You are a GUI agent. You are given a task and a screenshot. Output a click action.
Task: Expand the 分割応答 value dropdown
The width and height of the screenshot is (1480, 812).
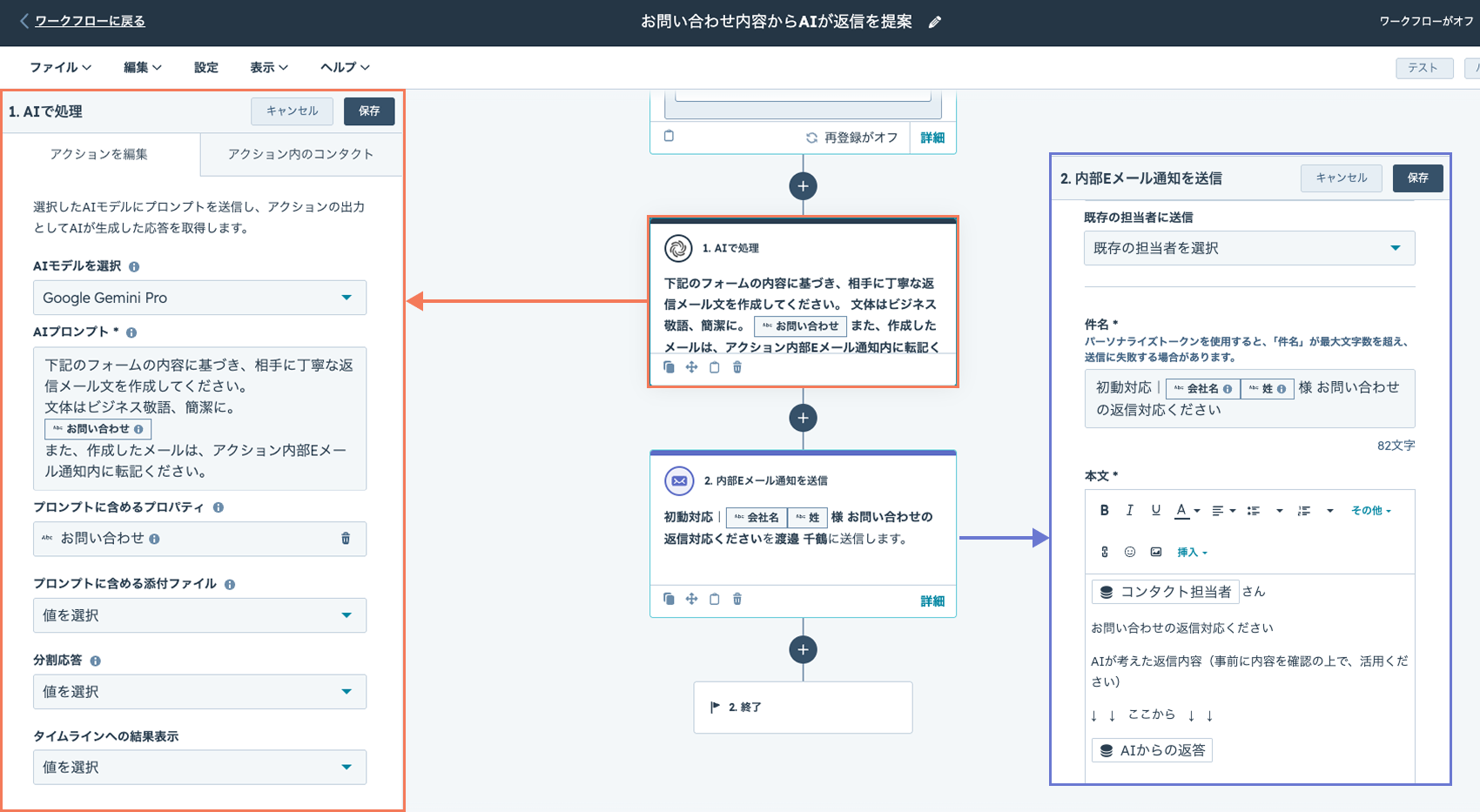pos(199,692)
